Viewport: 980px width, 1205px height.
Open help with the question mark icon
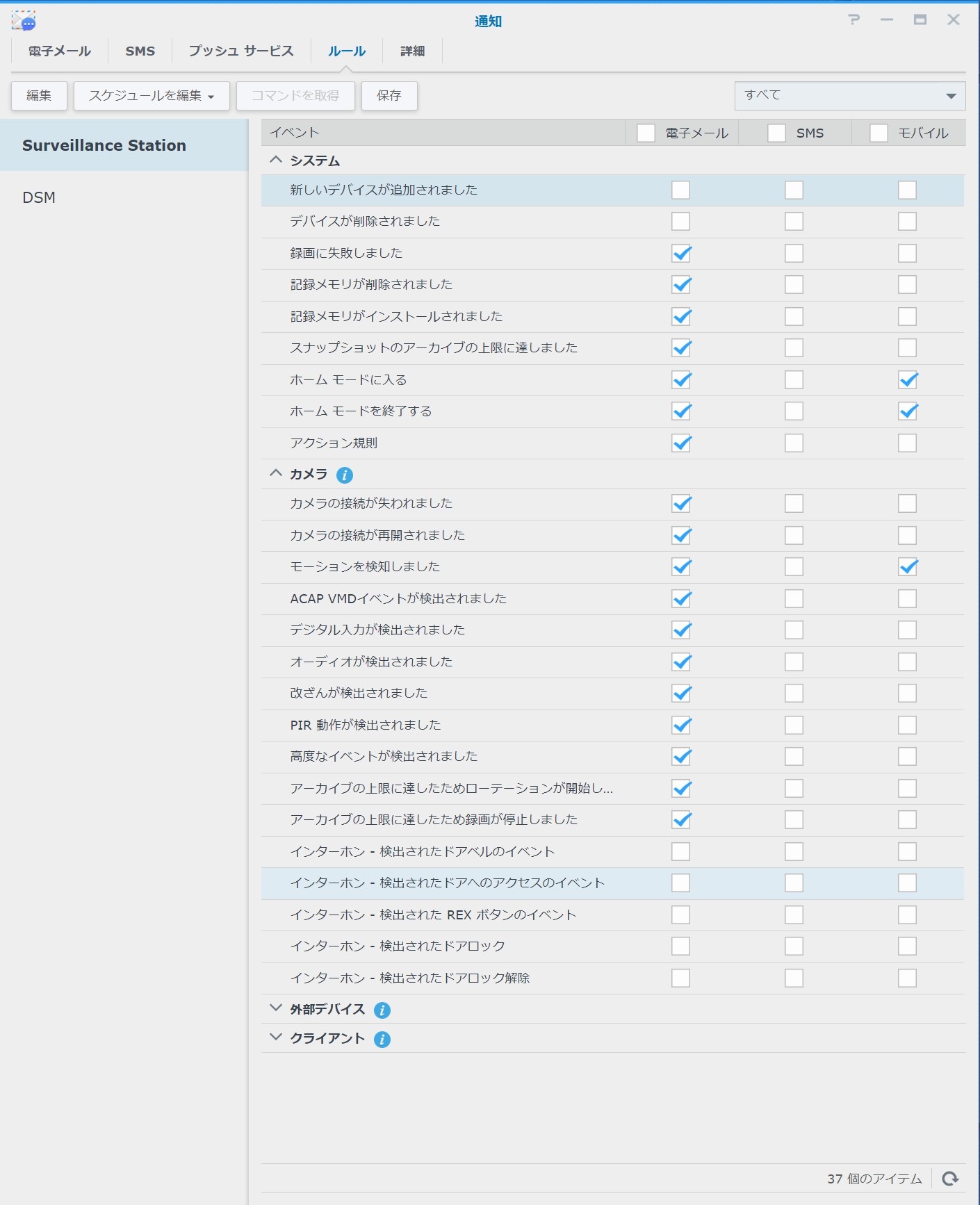(854, 20)
